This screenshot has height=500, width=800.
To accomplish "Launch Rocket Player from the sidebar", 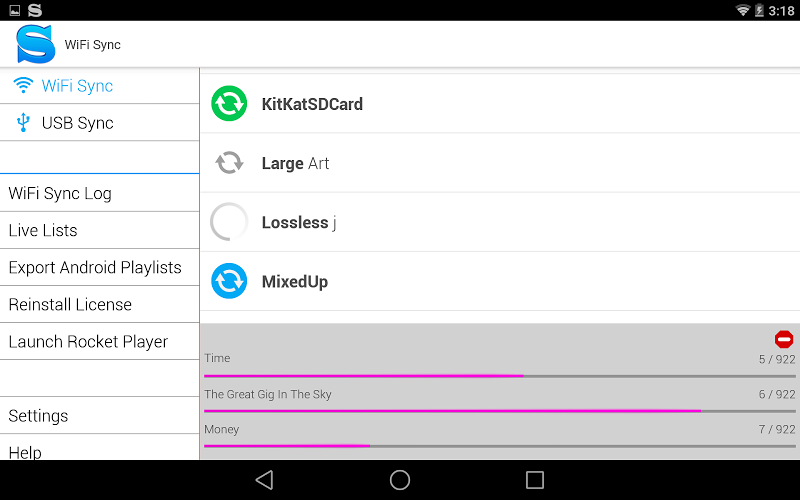I will tap(88, 341).
